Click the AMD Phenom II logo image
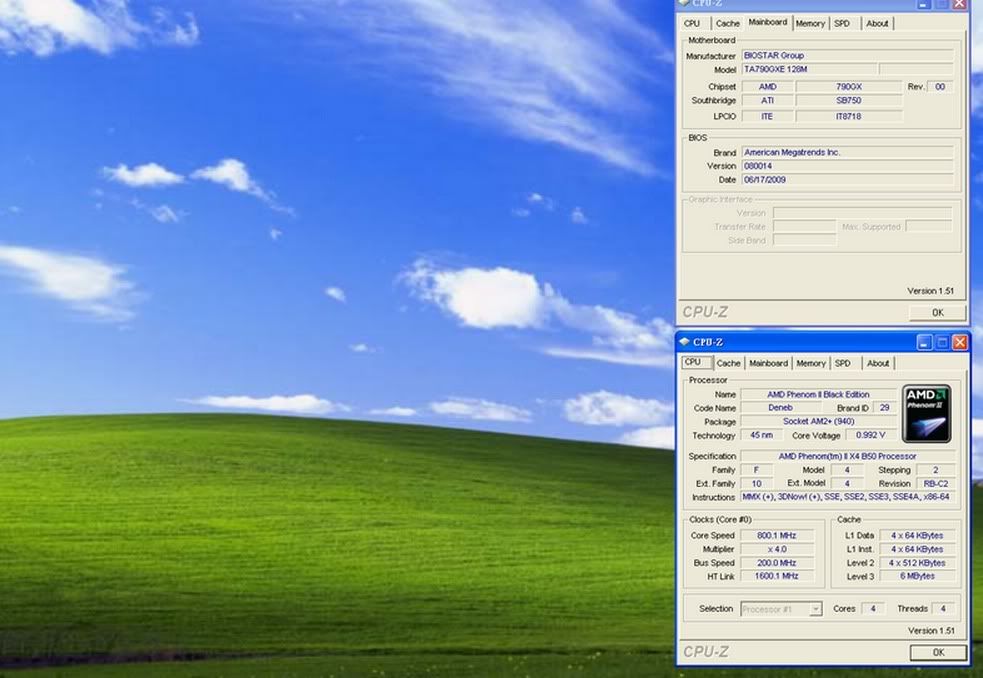The width and height of the screenshot is (983, 678). point(926,413)
